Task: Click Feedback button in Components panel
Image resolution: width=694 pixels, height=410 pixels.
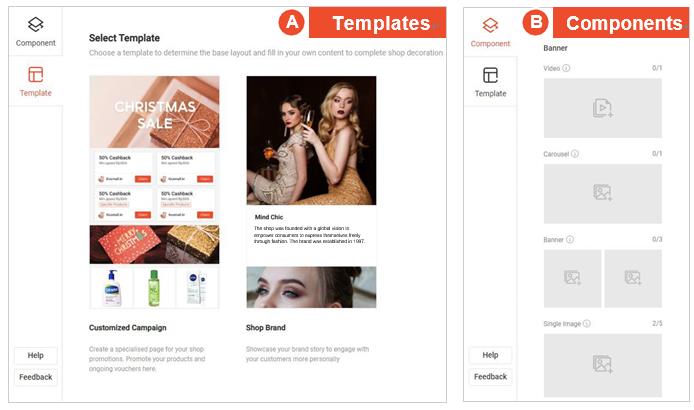Action: pyautogui.click(x=490, y=376)
